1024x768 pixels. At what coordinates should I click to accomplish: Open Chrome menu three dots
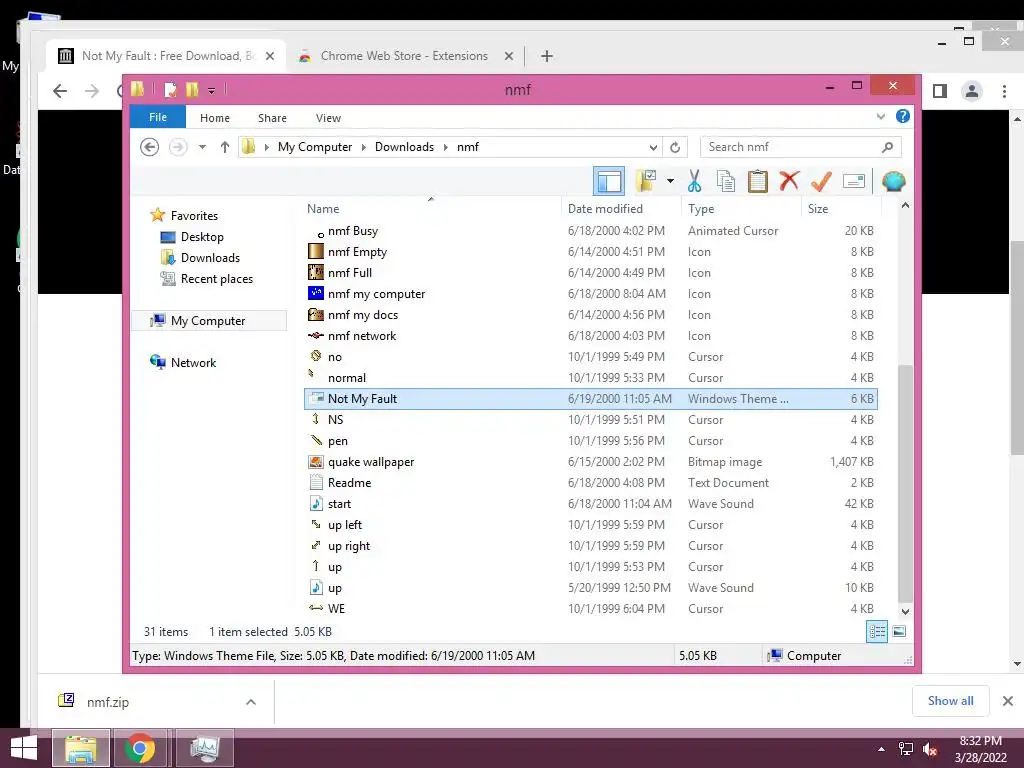click(1004, 91)
